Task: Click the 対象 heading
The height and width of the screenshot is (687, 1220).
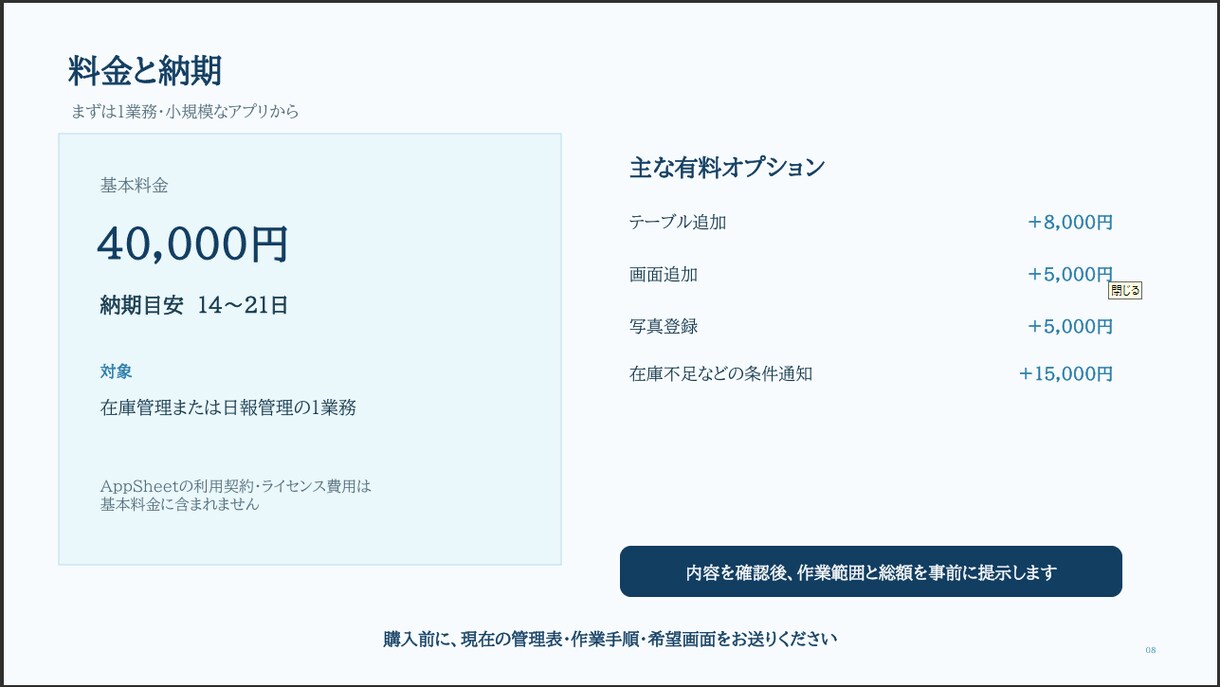Action: tap(116, 371)
